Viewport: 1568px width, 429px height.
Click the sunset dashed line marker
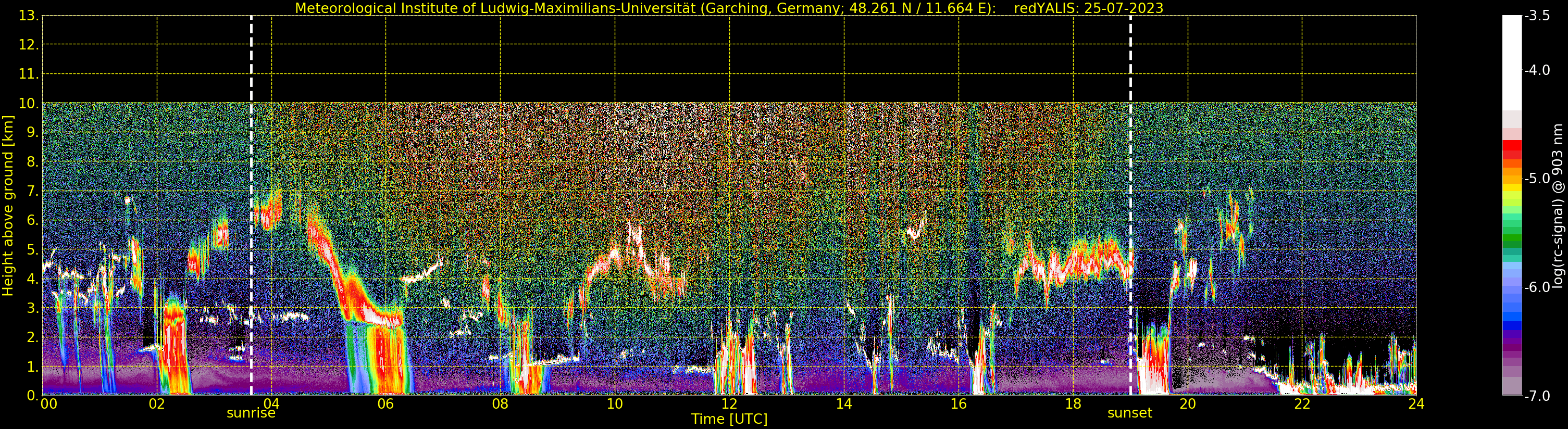1130,205
